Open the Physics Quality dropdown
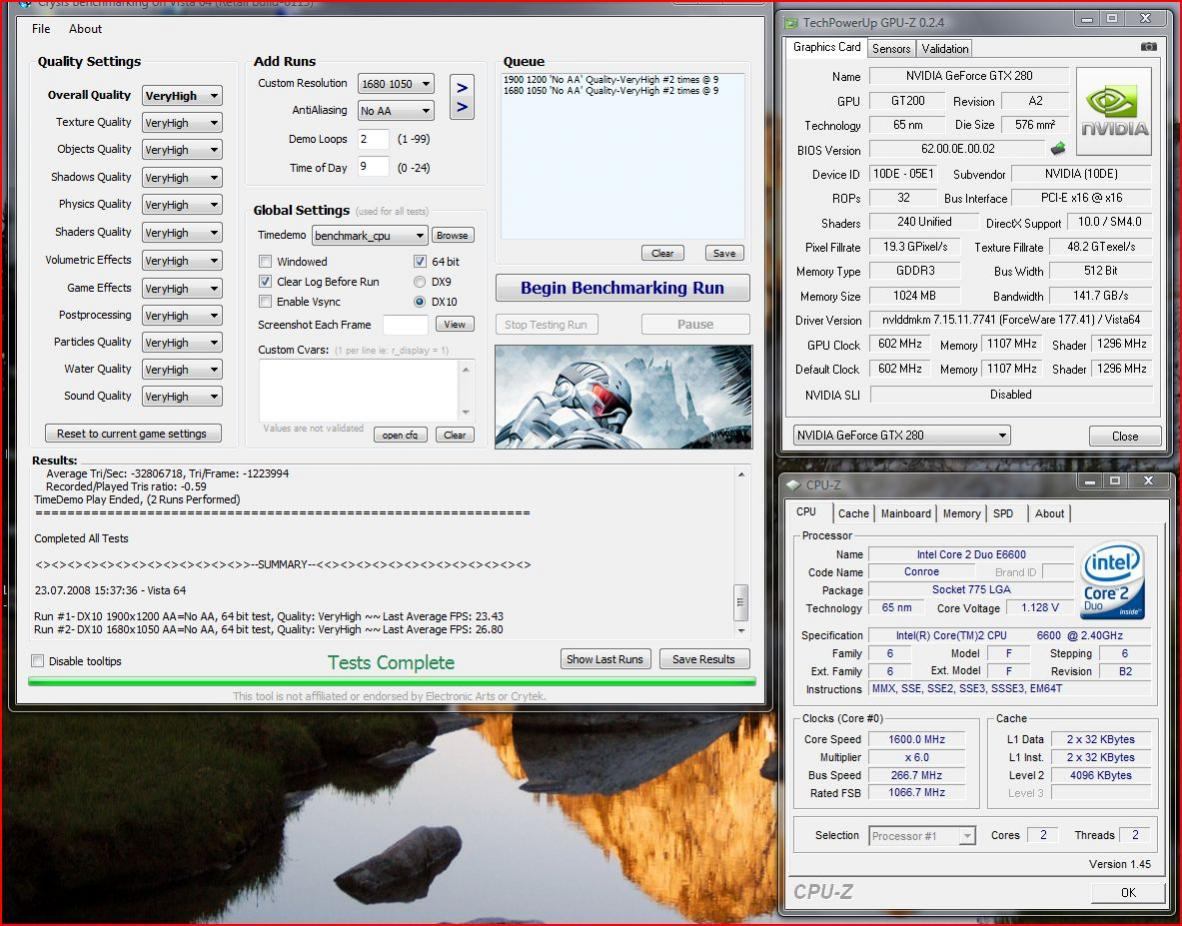Screen dimensions: 1182x926 click(x=182, y=205)
